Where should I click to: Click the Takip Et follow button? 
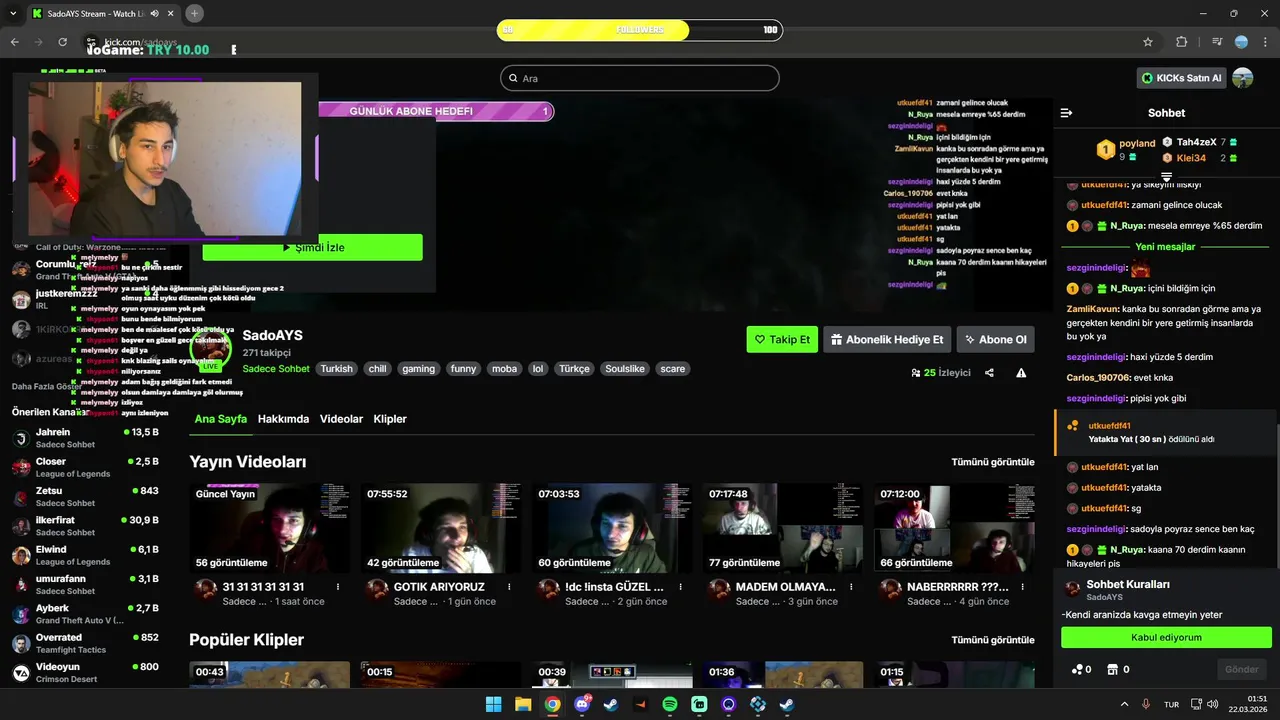pyautogui.click(x=782, y=339)
